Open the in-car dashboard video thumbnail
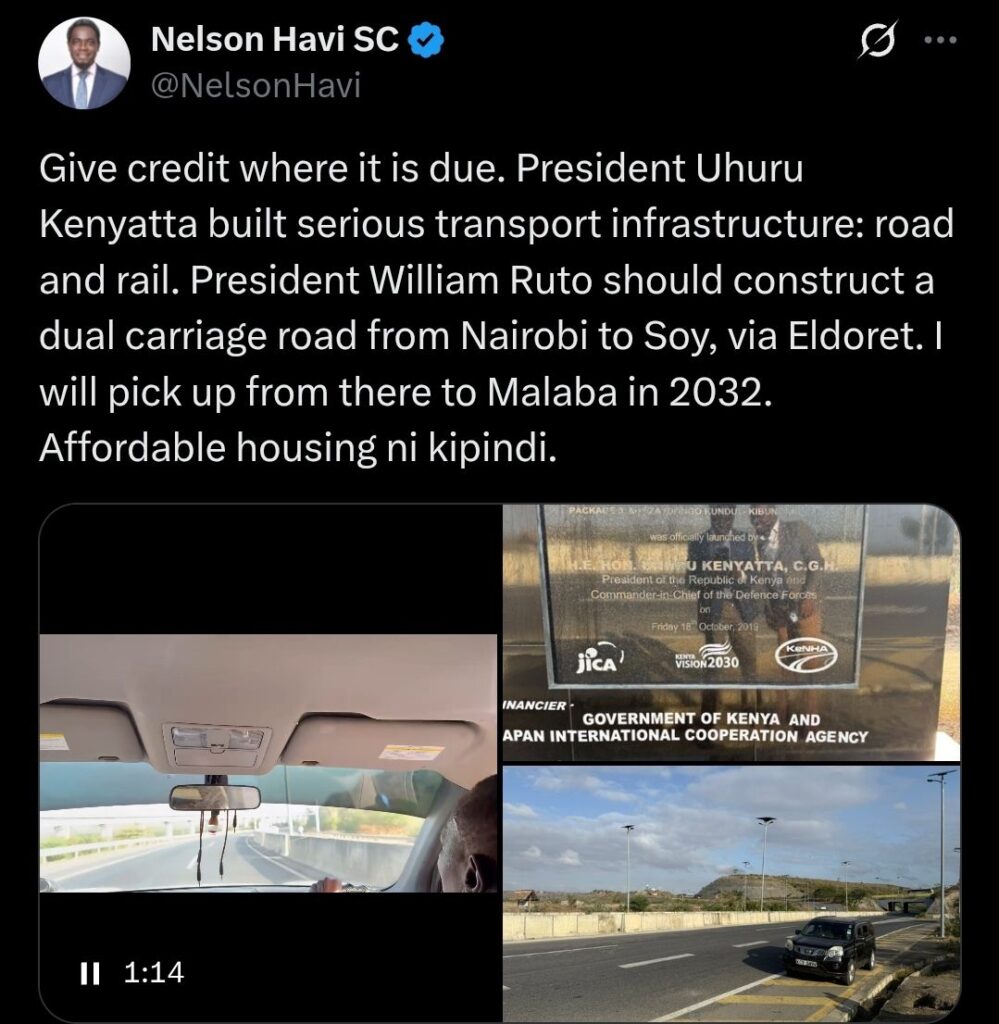 click(268, 762)
